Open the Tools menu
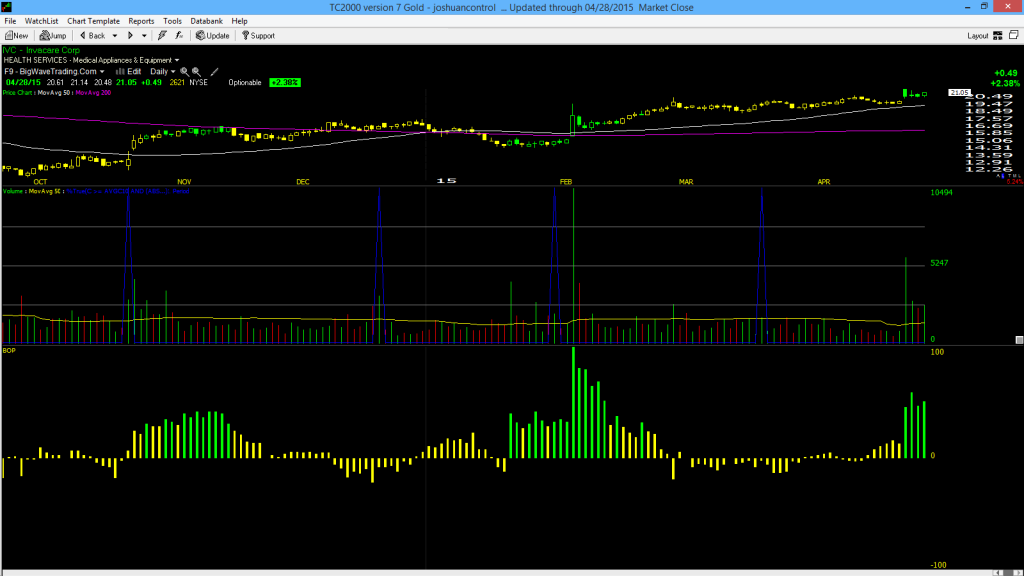This screenshot has width=1024, height=576. (172, 21)
